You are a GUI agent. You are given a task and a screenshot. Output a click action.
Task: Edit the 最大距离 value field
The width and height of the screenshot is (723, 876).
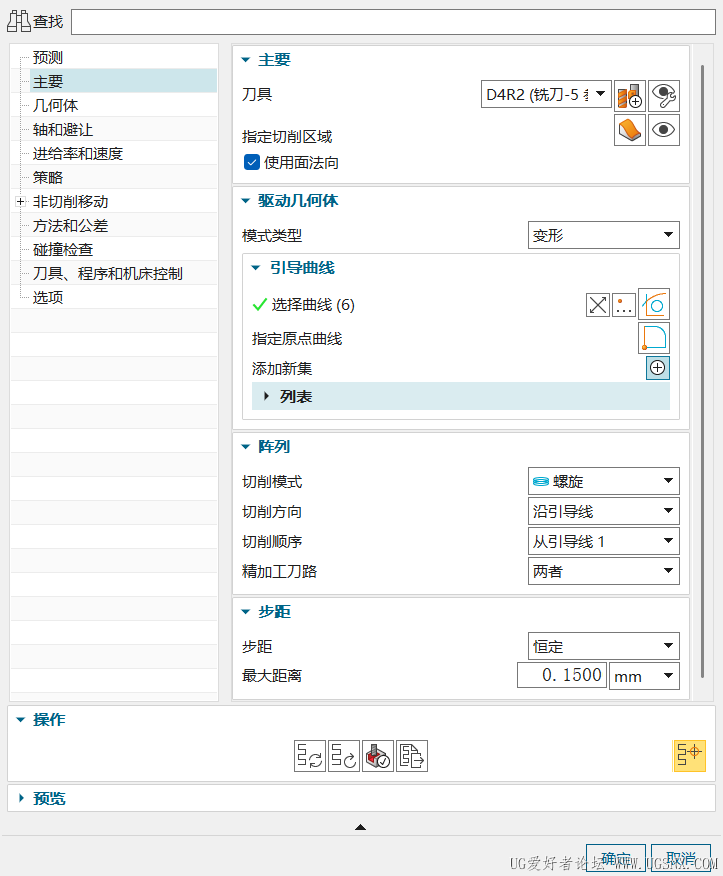point(560,675)
